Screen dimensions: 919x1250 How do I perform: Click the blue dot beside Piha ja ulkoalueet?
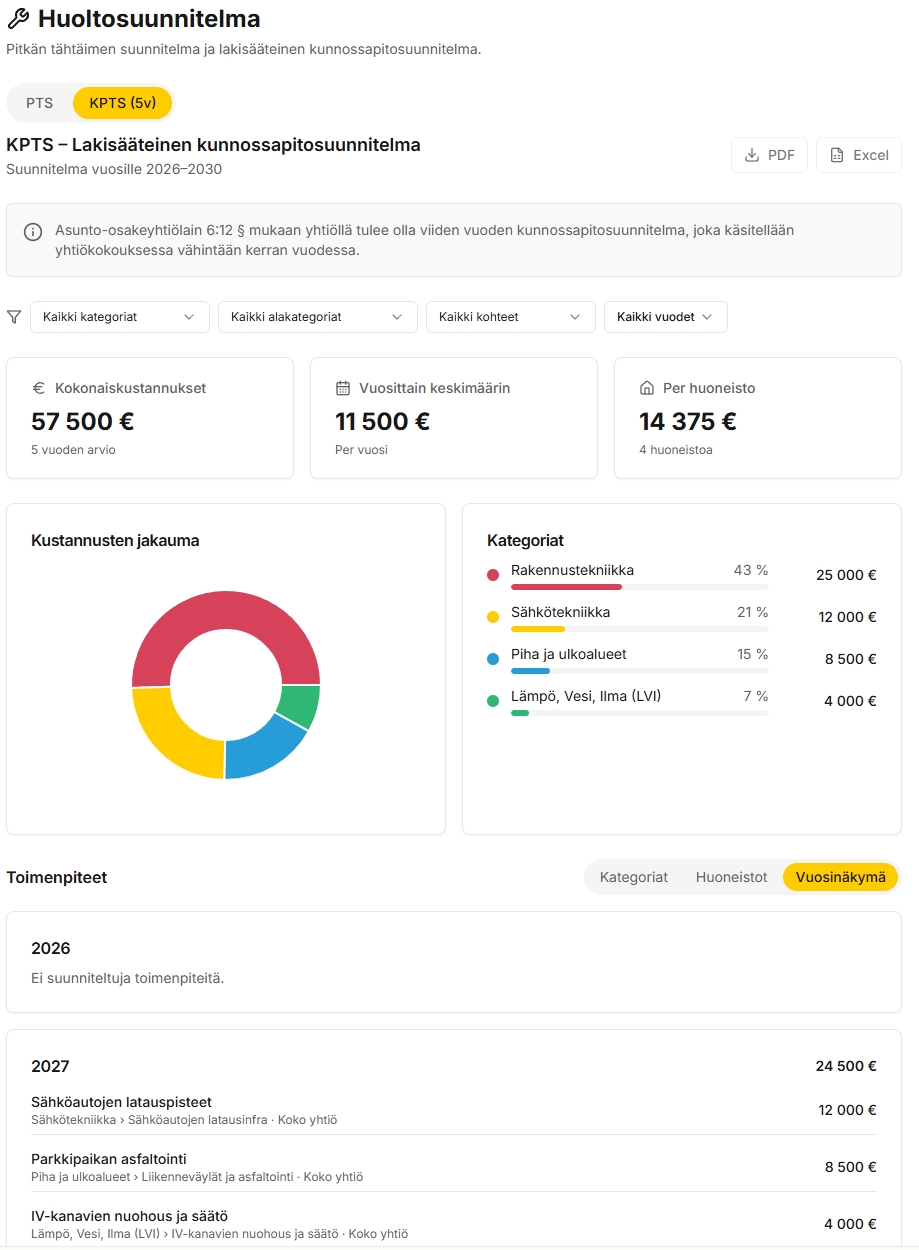coord(493,659)
